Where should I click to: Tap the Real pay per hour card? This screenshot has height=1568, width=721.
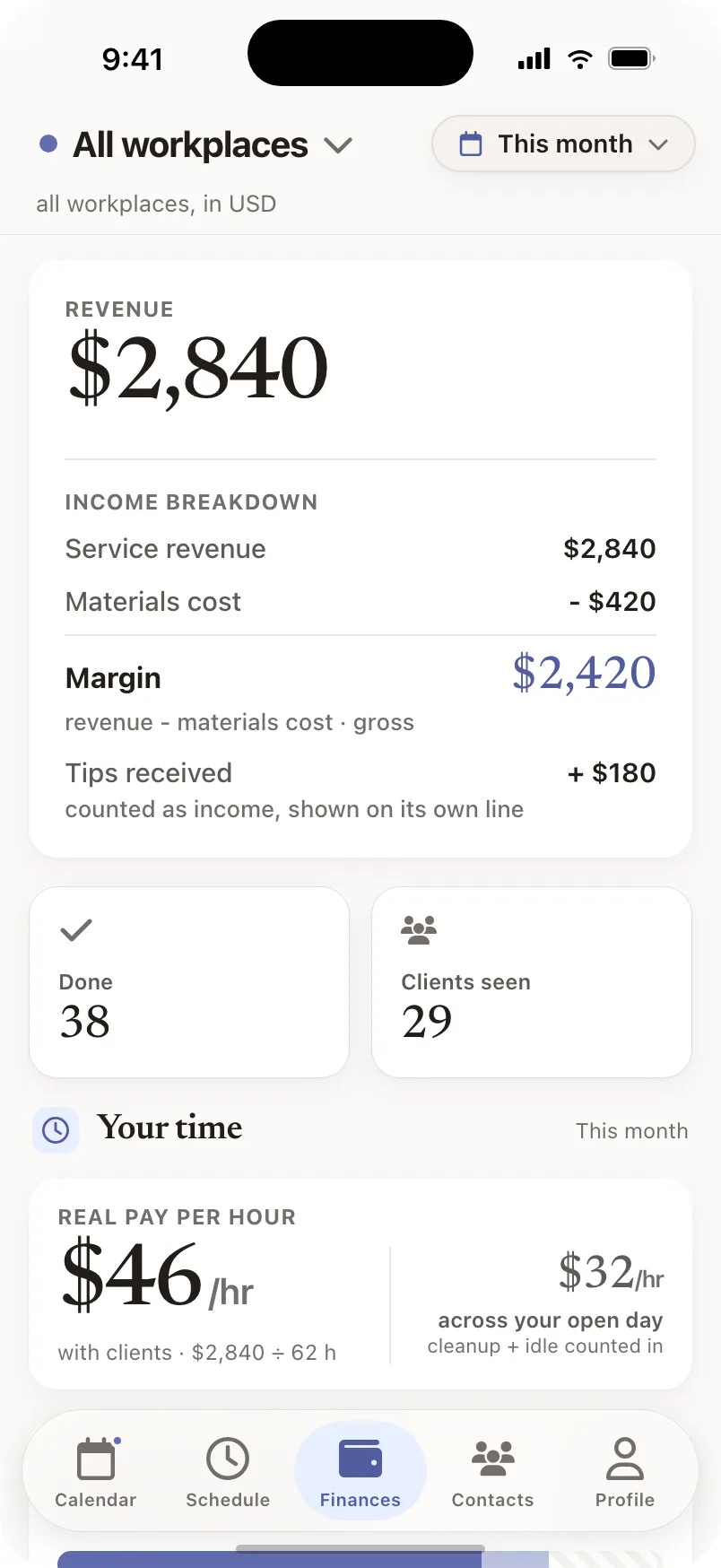[x=360, y=1284]
